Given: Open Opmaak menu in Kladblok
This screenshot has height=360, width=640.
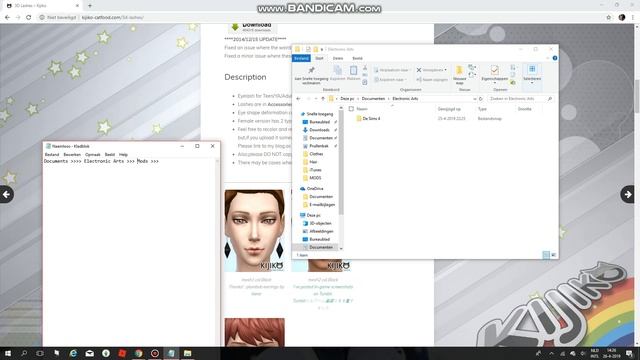Looking at the screenshot, I should tap(93, 155).
